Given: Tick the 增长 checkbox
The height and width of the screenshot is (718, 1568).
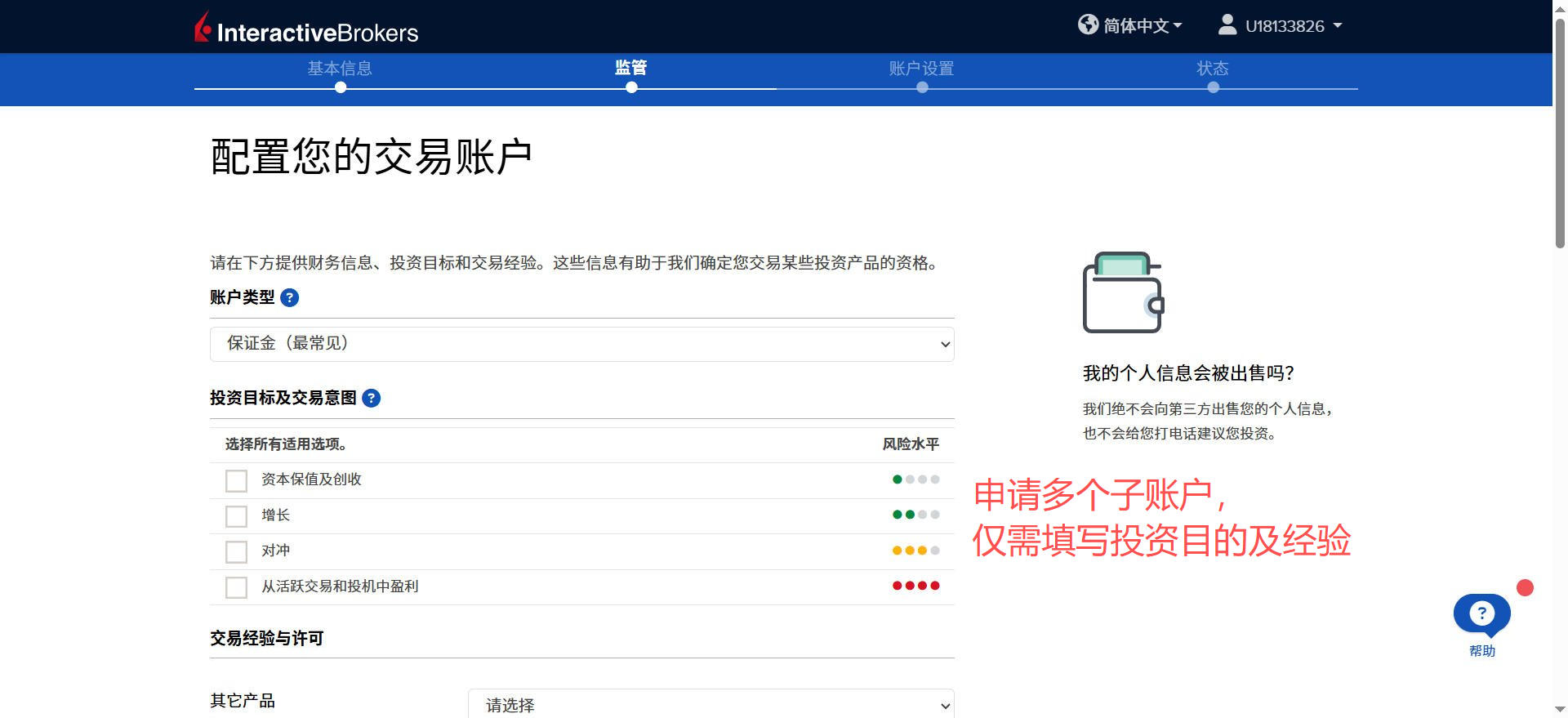Looking at the screenshot, I should [x=236, y=516].
